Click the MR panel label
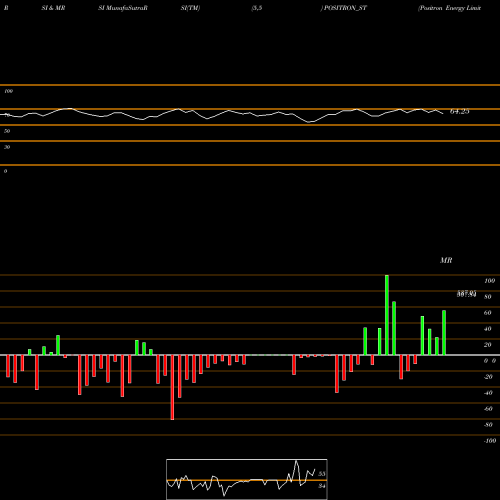 coord(446,260)
